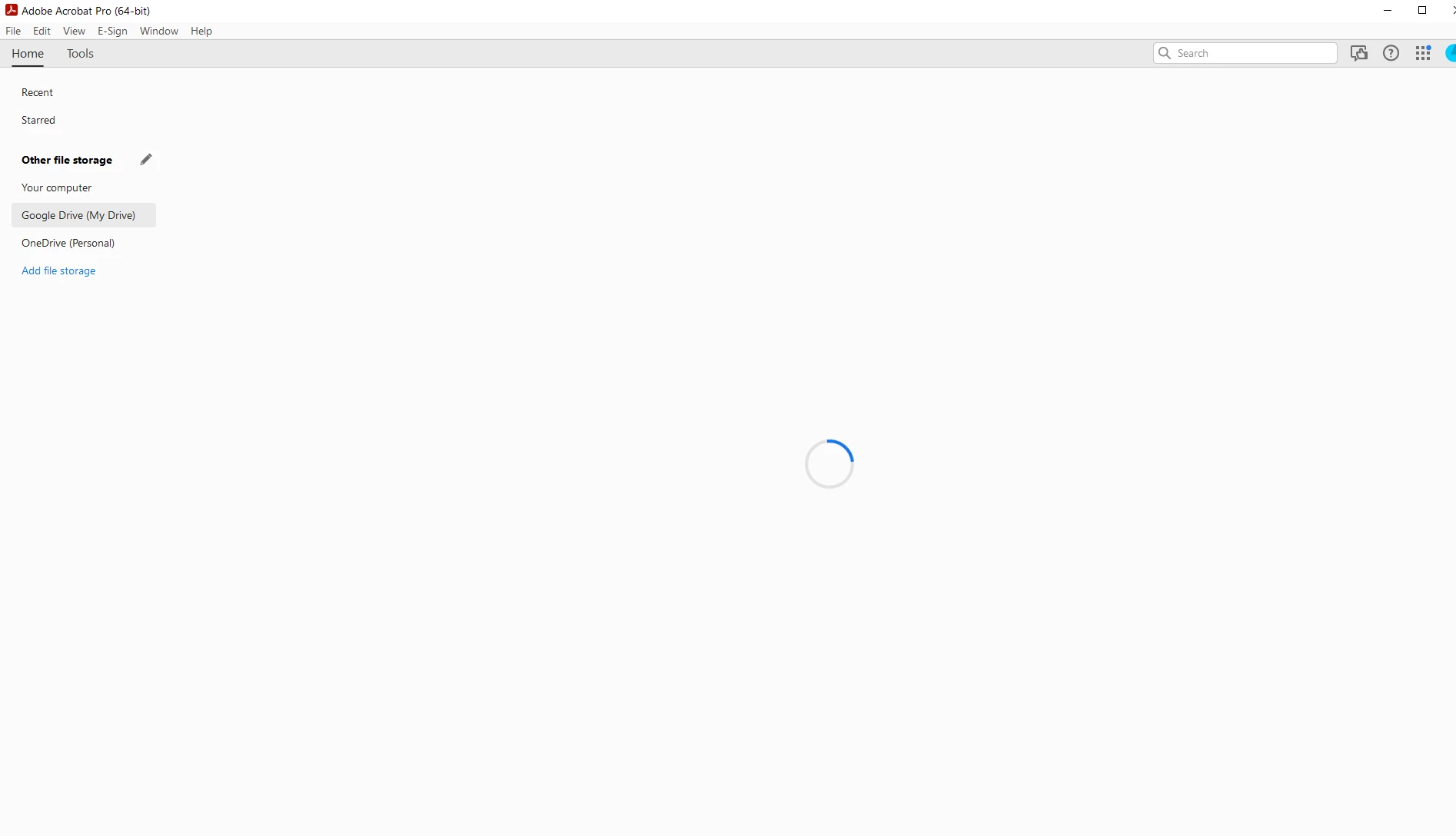Open the Help question mark icon
1456x836 pixels.
[x=1391, y=53]
